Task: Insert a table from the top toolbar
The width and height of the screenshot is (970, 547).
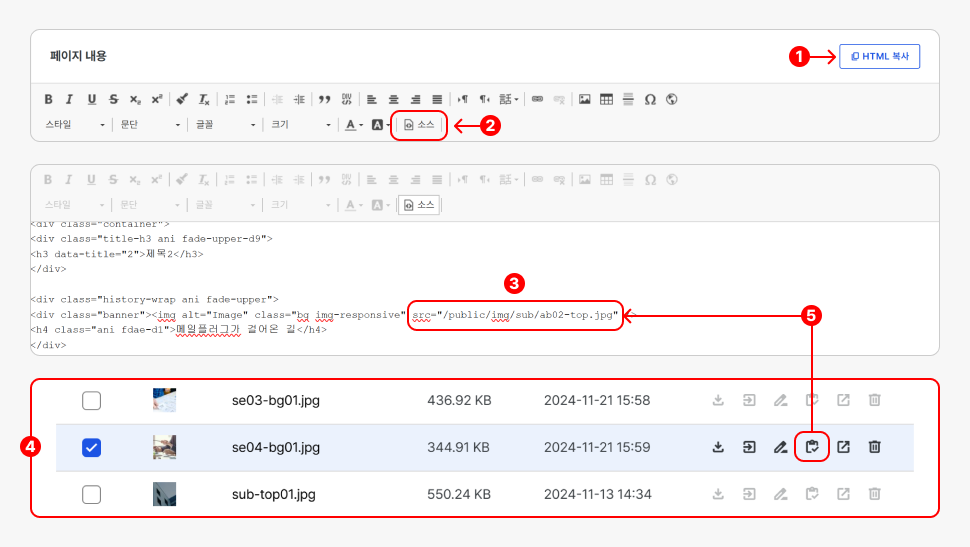Action: (606, 99)
